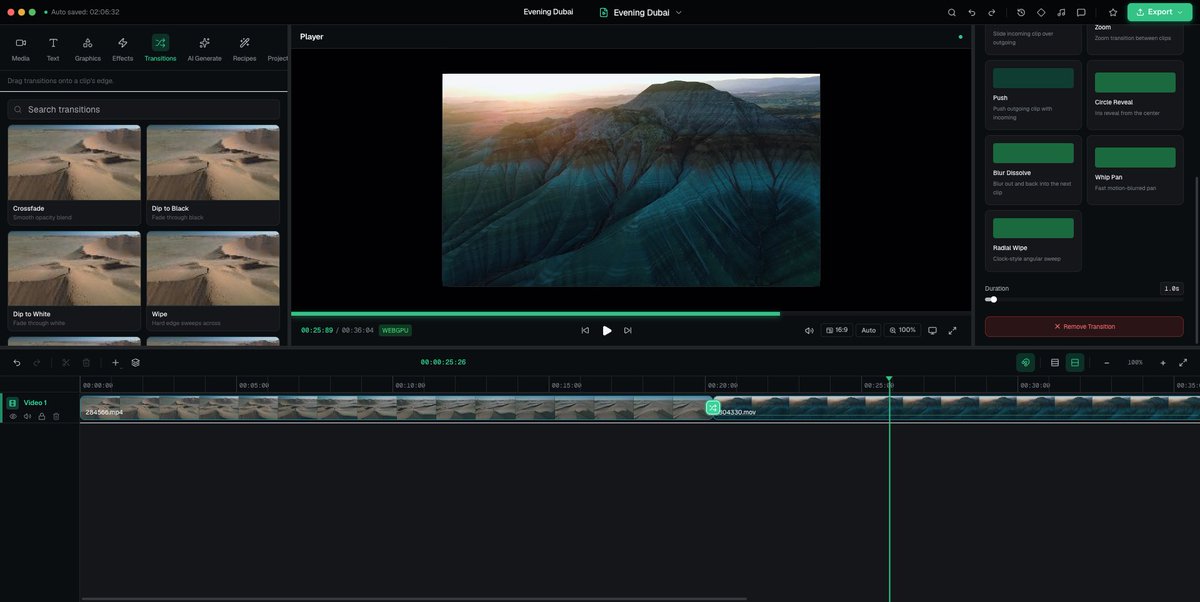Click the stacked layers icon in timeline toolbar
Screen dimensions: 1200x602
tap(135, 362)
